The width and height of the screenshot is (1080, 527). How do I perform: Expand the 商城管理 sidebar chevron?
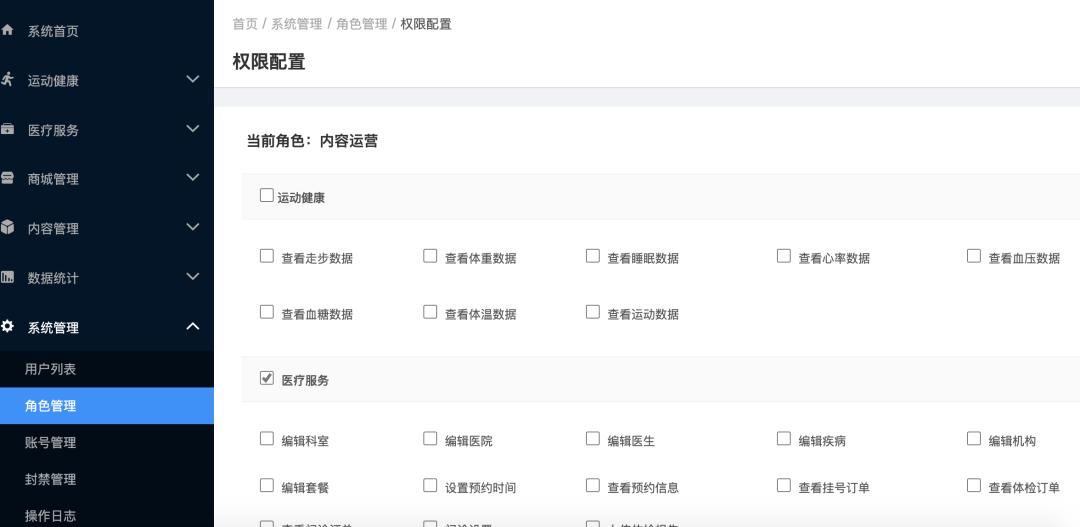(193, 178)
